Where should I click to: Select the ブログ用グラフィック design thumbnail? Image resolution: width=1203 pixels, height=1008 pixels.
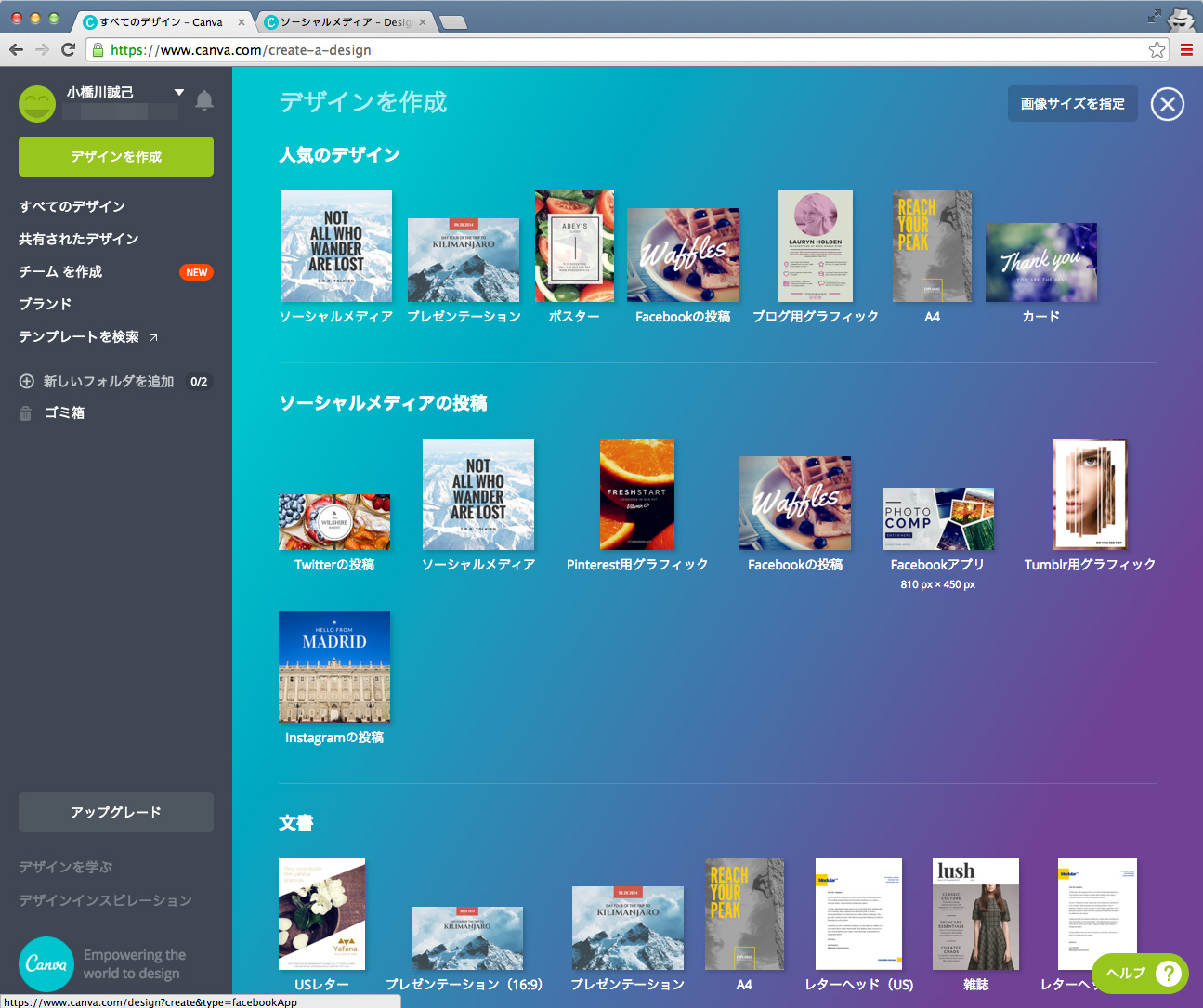(816, 246)
